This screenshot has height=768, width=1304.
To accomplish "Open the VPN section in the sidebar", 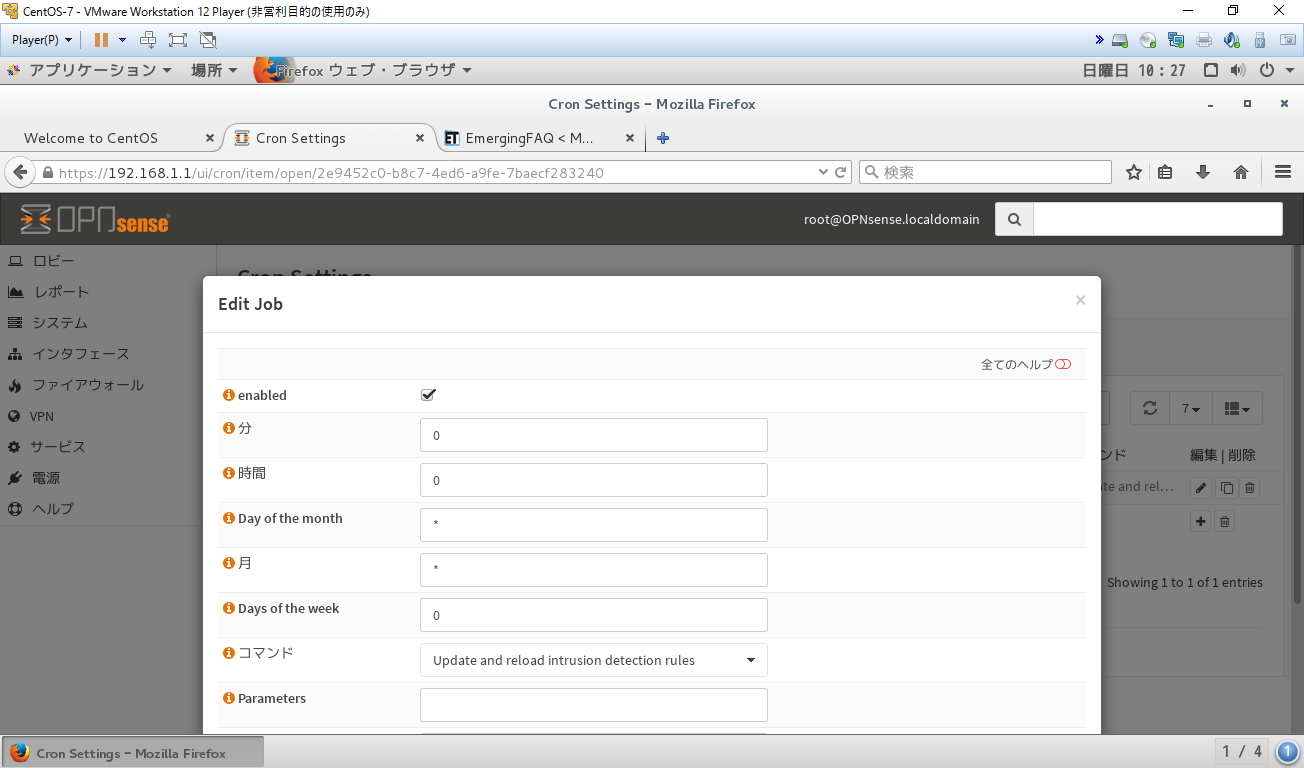I will pos(42,415).
